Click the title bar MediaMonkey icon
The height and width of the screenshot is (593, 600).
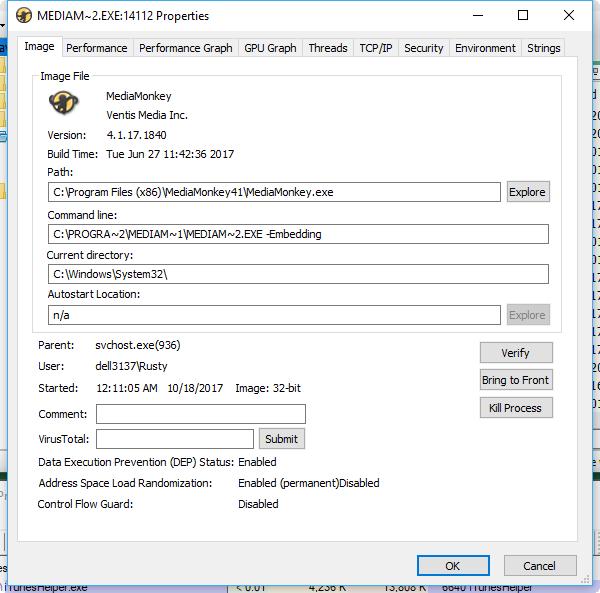[x=24, y=16]
